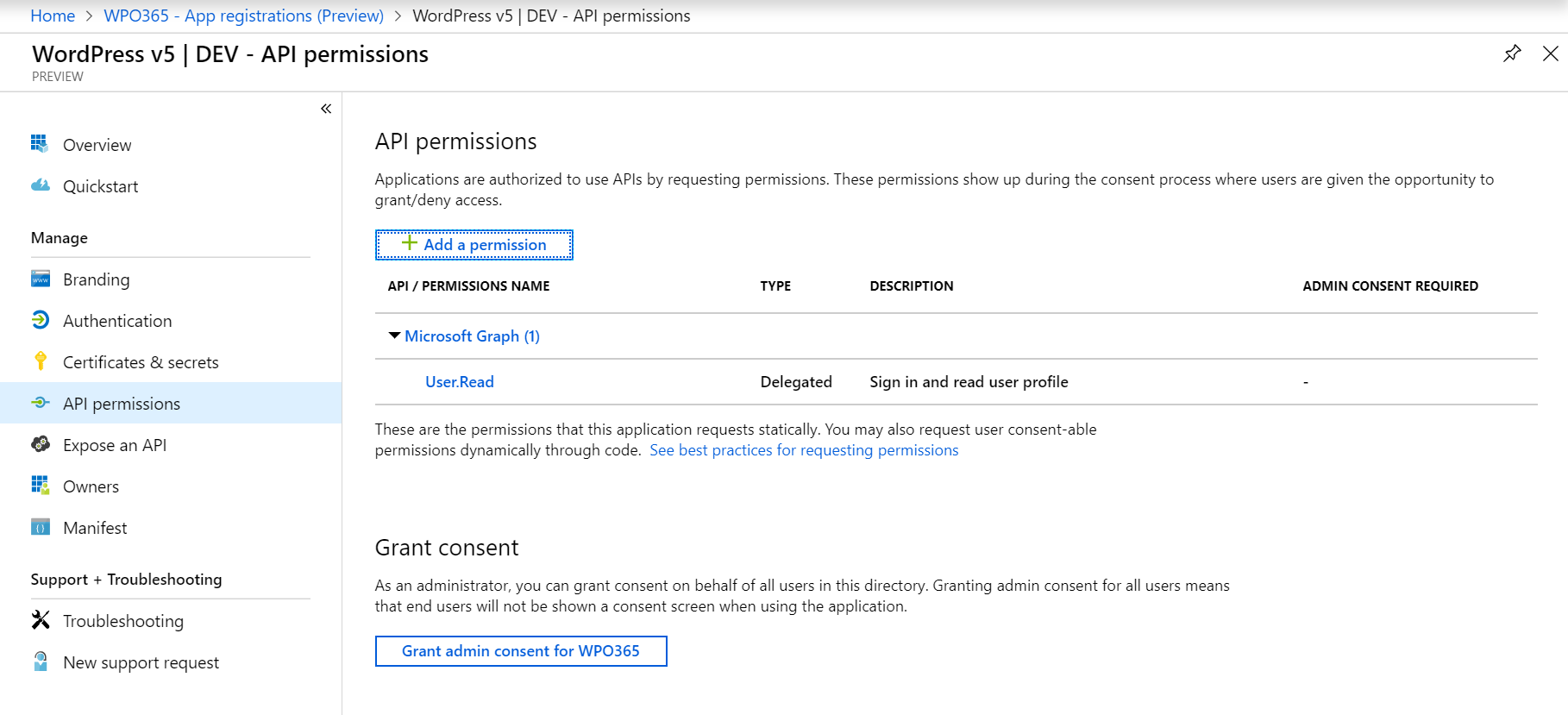Collapse the Microsoft Graph permissions group

tap(394, 336)
